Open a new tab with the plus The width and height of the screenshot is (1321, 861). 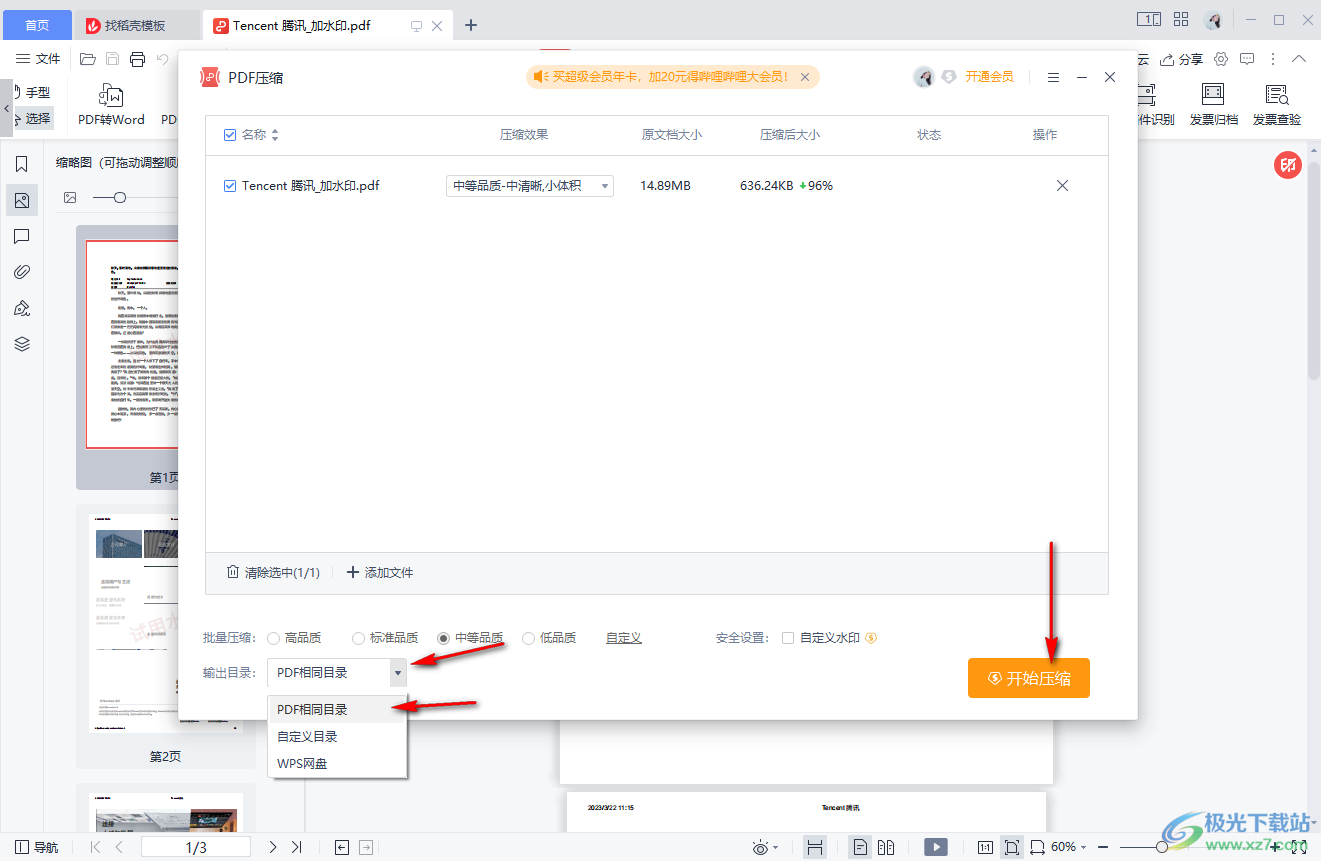click(x=471, y=25)
